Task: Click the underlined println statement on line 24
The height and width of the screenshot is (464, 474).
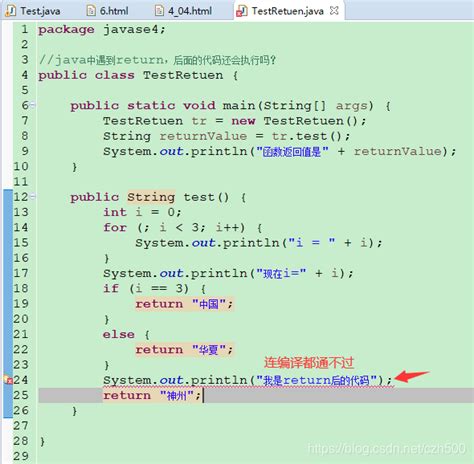Action: (x=247, y=380)
